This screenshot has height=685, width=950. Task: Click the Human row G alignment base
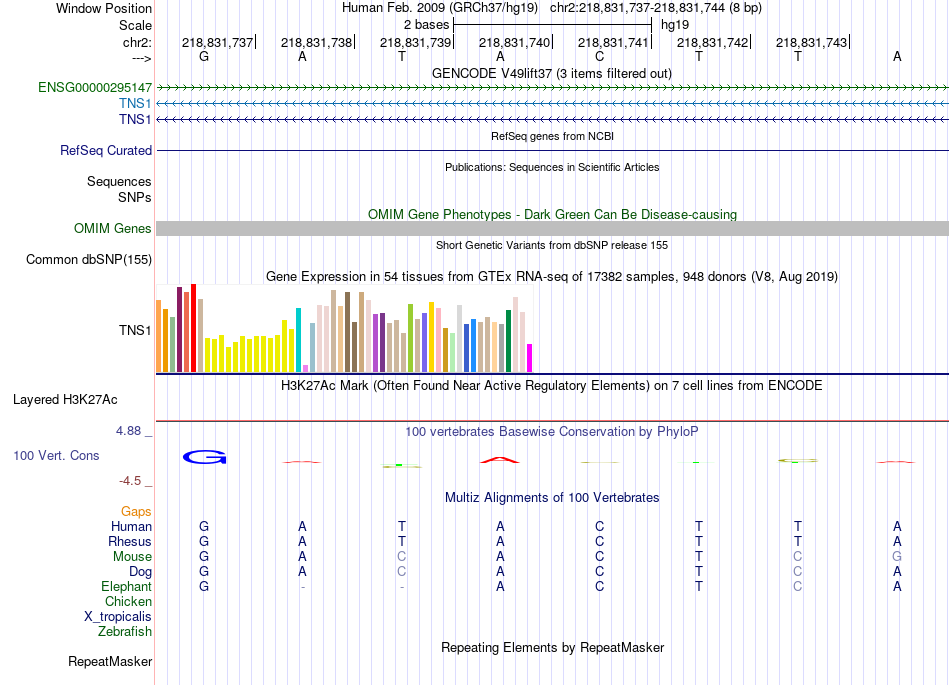click(x=204, y=526)
